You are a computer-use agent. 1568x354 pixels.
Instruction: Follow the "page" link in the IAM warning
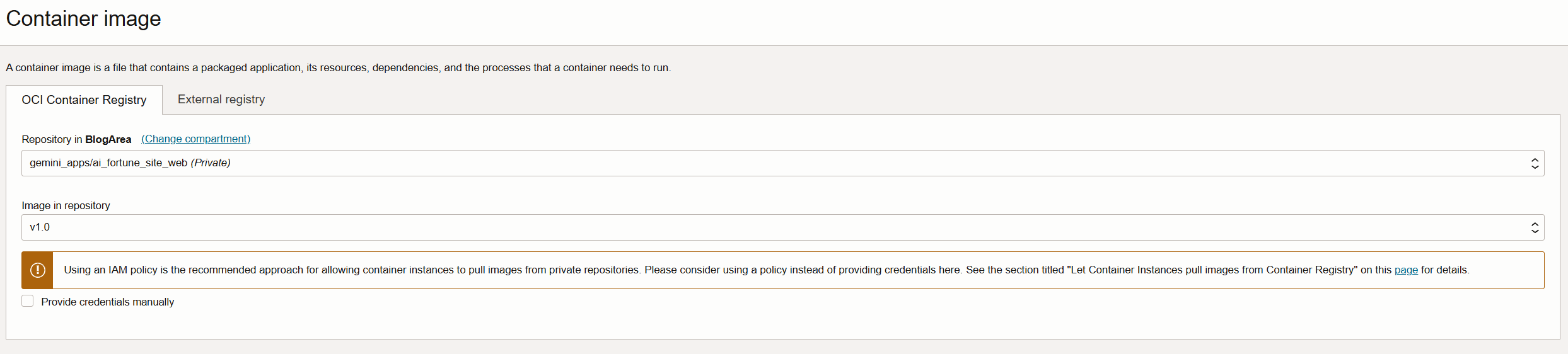[x=1405, y=270]
